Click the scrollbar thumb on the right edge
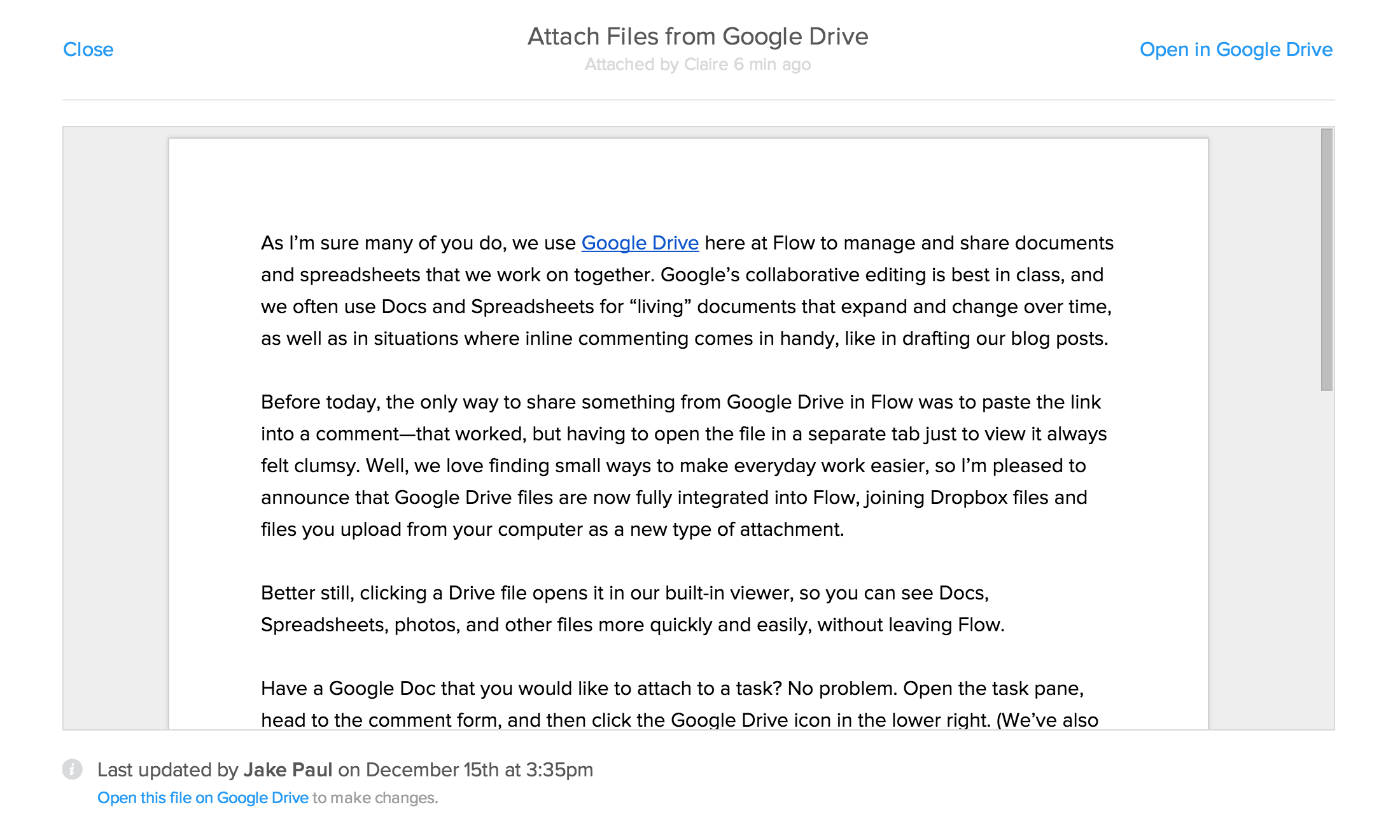This screenshot has height=840, width=1400. coord(1327,255)
